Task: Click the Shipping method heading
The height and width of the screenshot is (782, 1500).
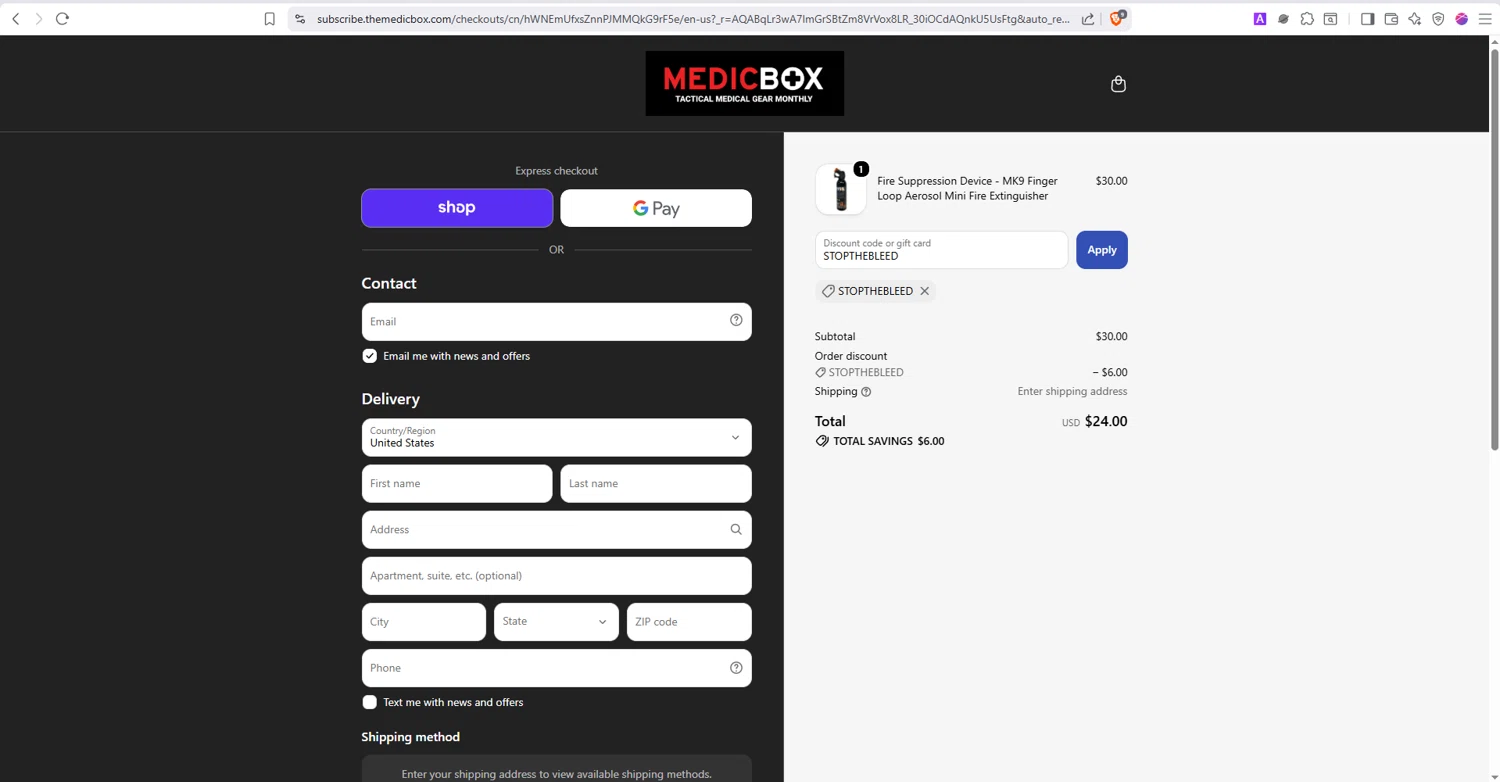Action: pyautogui.click(x=411, y=737)
